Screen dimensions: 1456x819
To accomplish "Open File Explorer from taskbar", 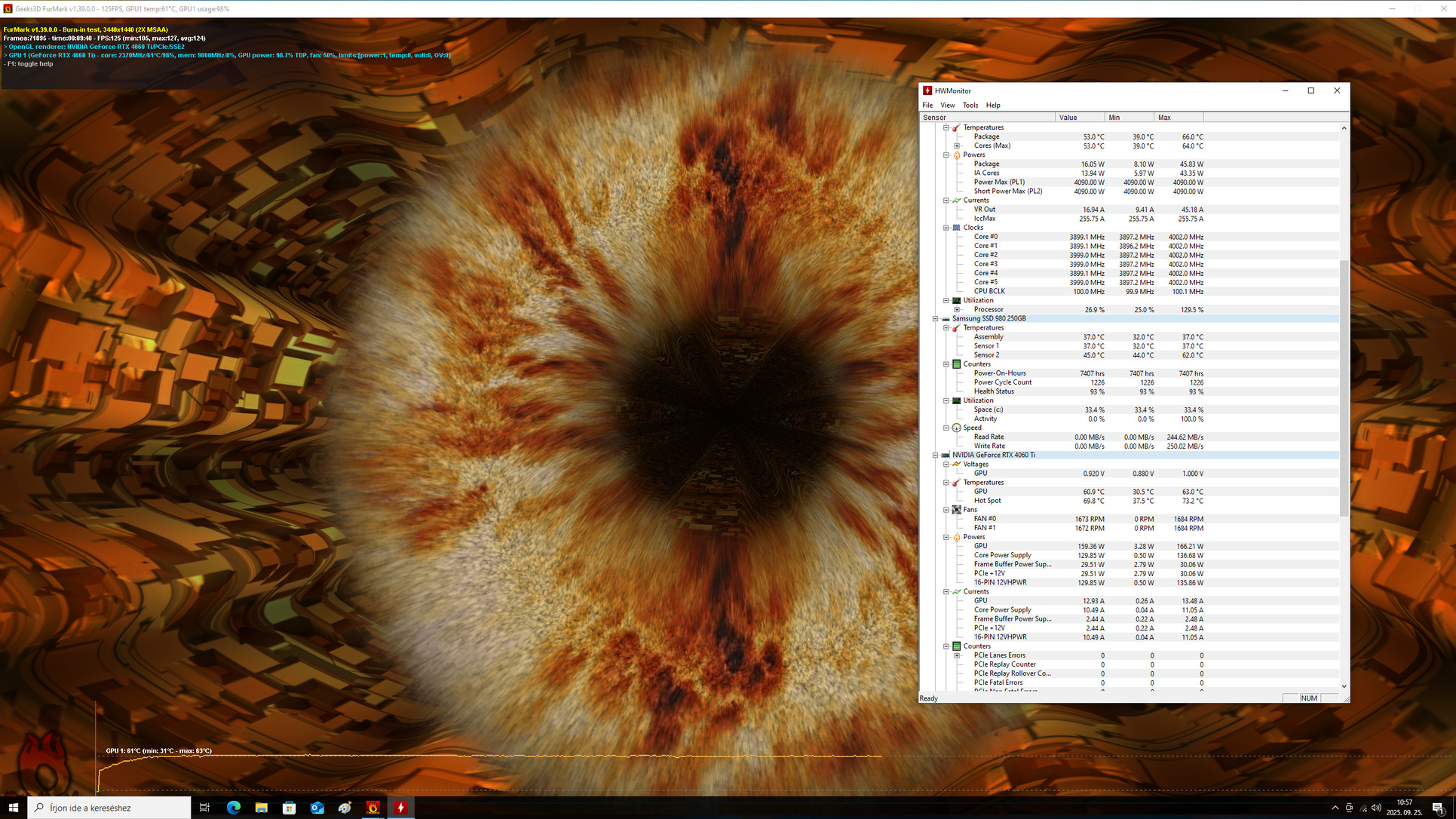I will pyautogui.click(x=261, y=808).
